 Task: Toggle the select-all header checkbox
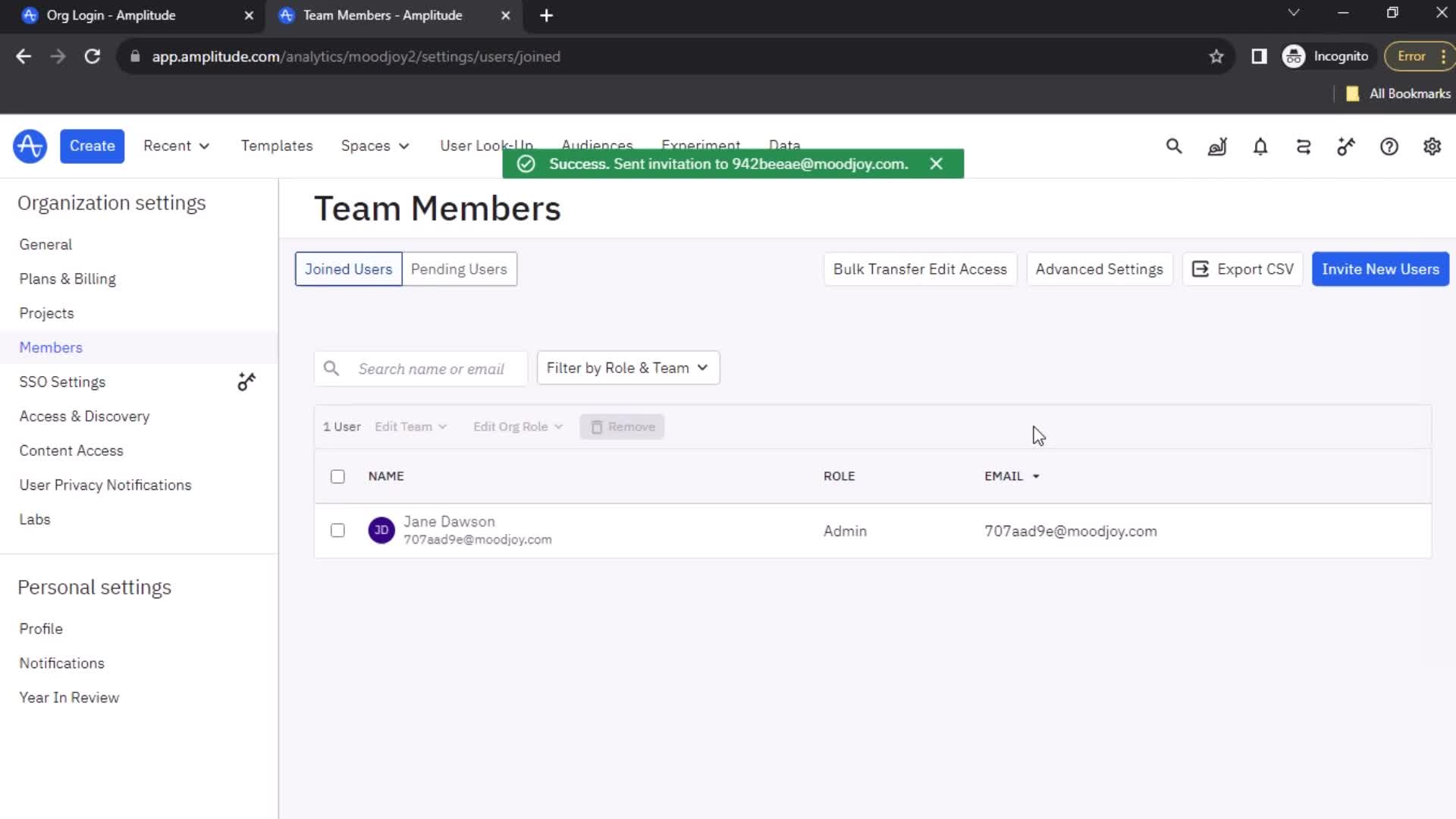(x=337, y=476)
